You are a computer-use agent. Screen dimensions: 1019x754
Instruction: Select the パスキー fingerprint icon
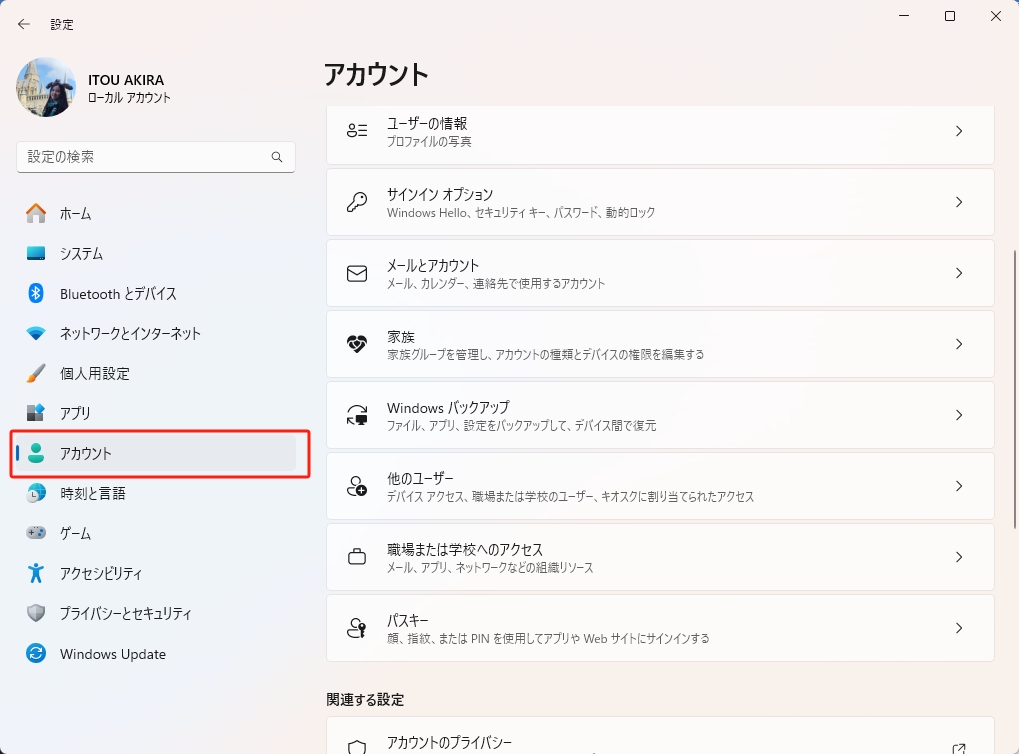[x=356, y=628]
